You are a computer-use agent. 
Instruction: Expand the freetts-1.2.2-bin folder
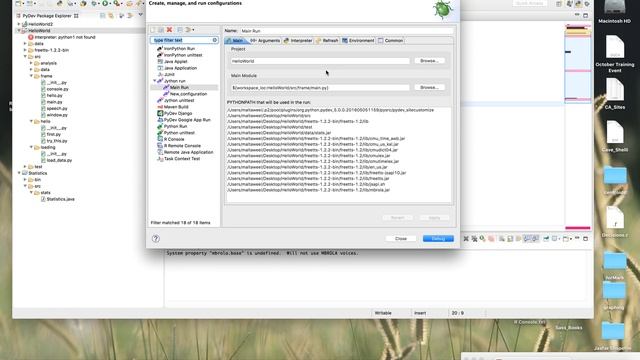25,50
